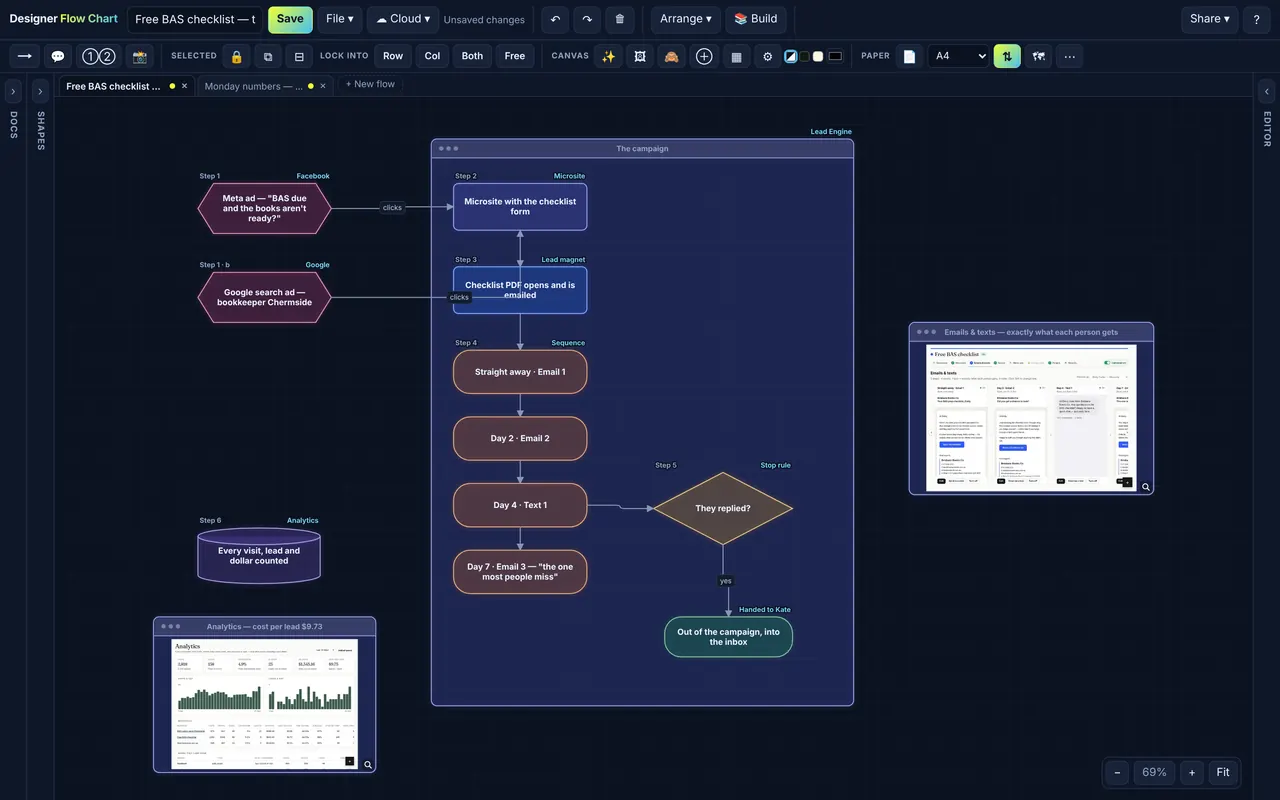The height and width of the screenshot is (800, 1280).
Task: Add a new flow tab
Action: pos(370,84)
